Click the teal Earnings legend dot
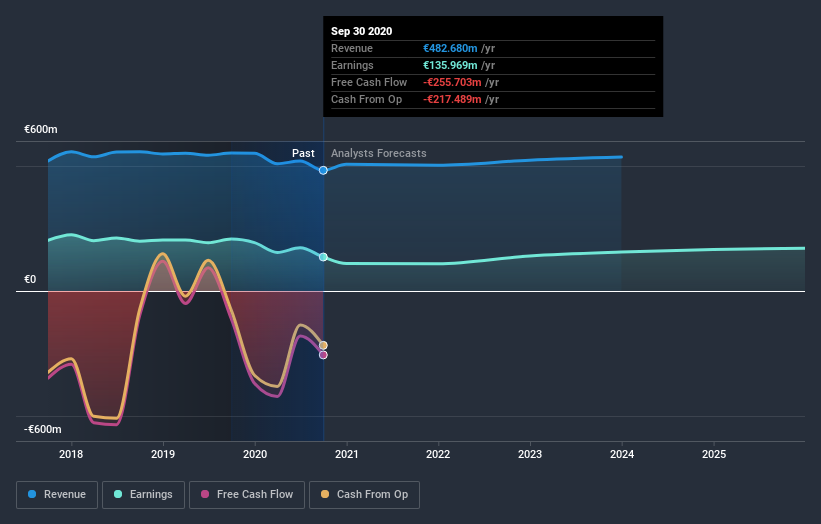The width and height of the screenshot is (821, 524). coord(118,494)
